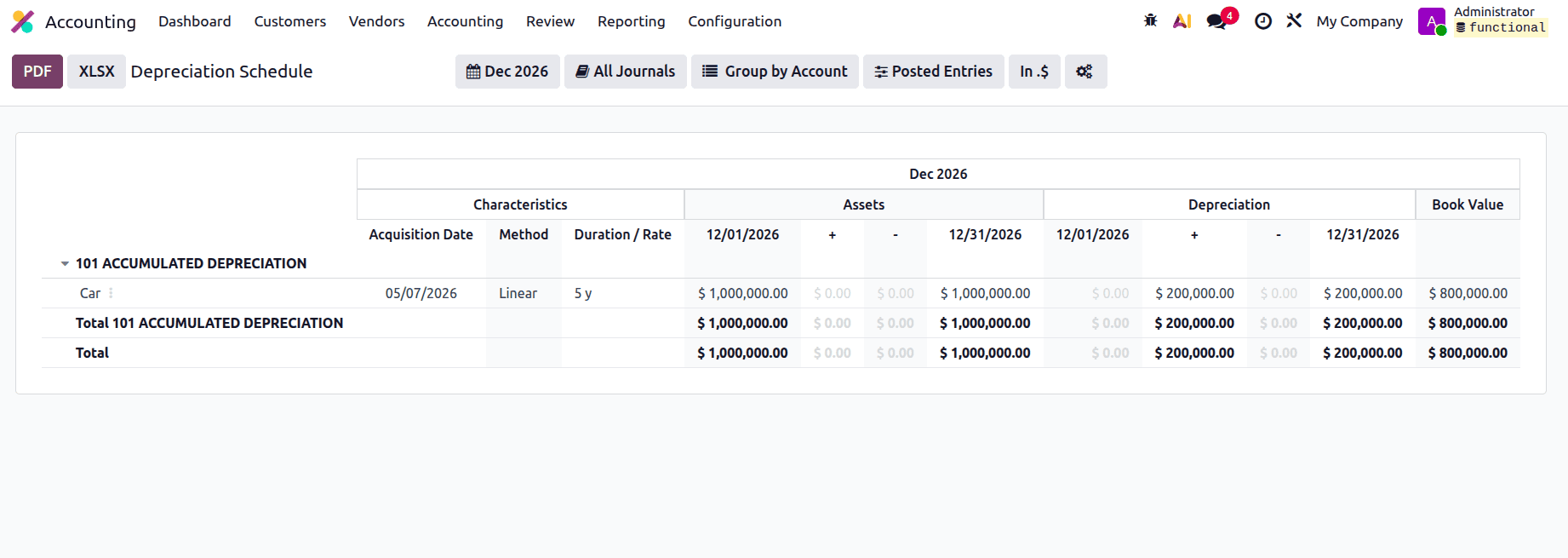Image resolution: width=1568 pixels, height=558 pixels.
Task: Export the report with the XLSX button
Action: (x=97, y=72)
